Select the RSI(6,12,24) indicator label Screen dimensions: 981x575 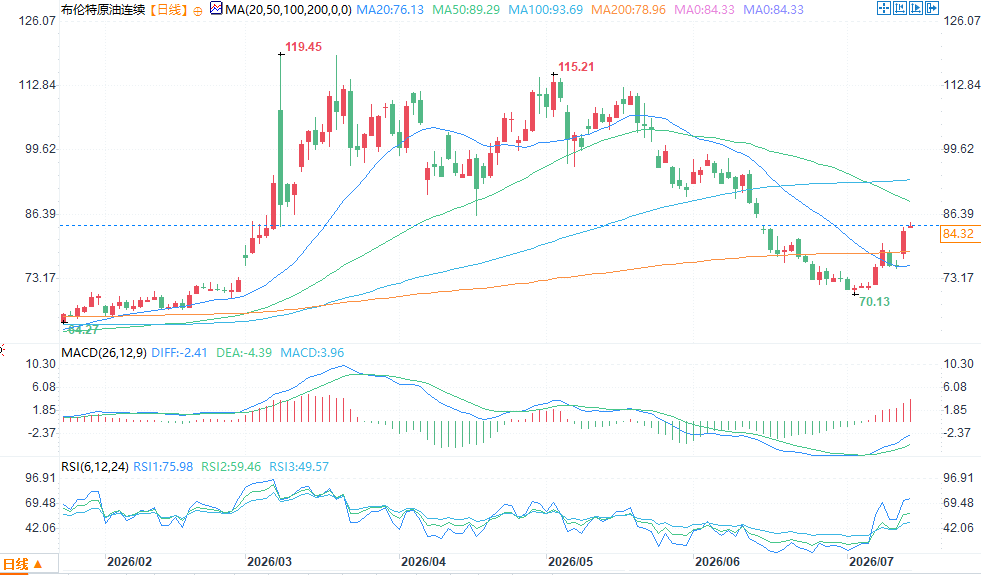pos(94,467)
